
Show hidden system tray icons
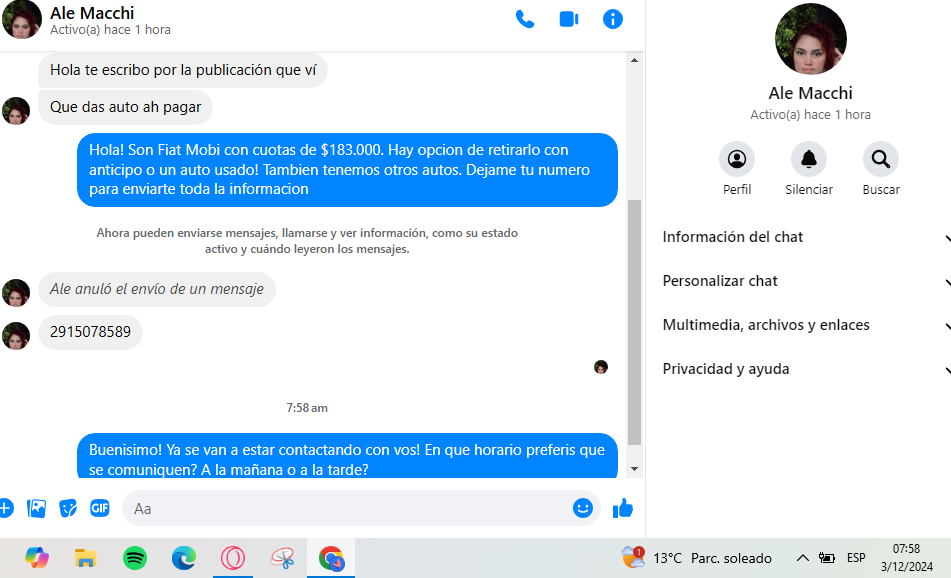click(802, 558)
